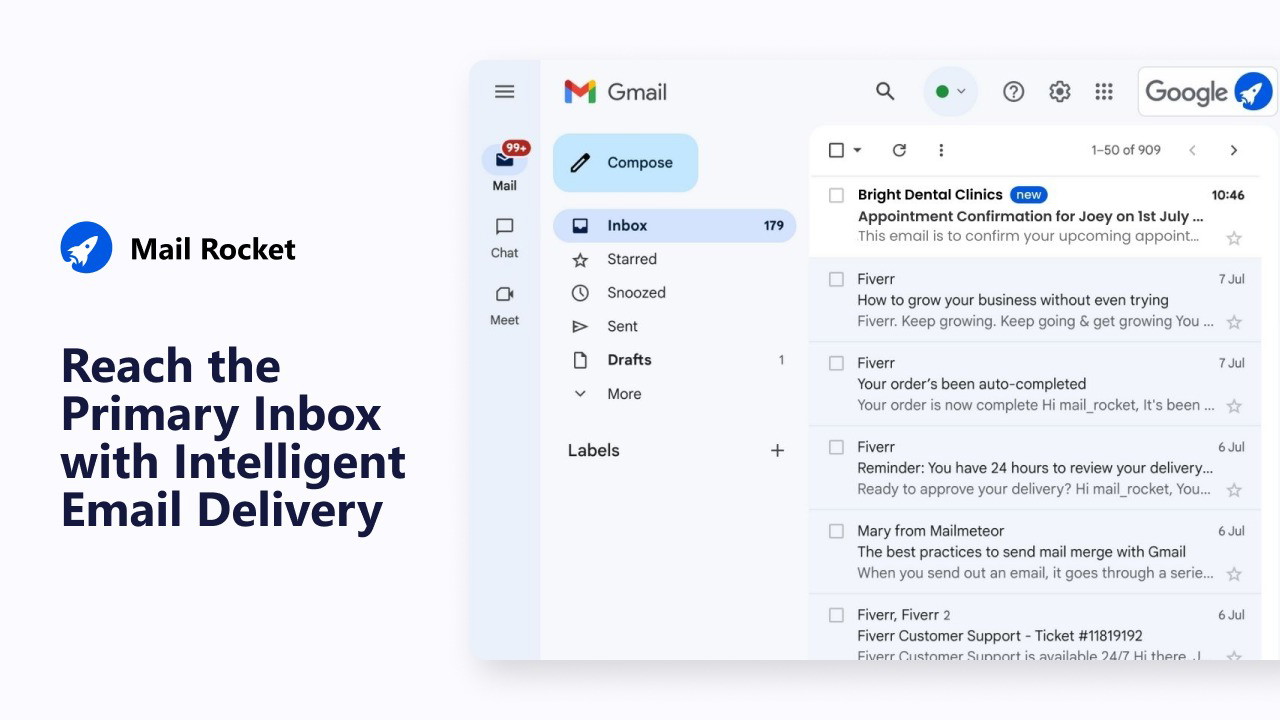Open the Gmail main menu hamburger icon
1280x720 pixels.
(x=505, y=92)
